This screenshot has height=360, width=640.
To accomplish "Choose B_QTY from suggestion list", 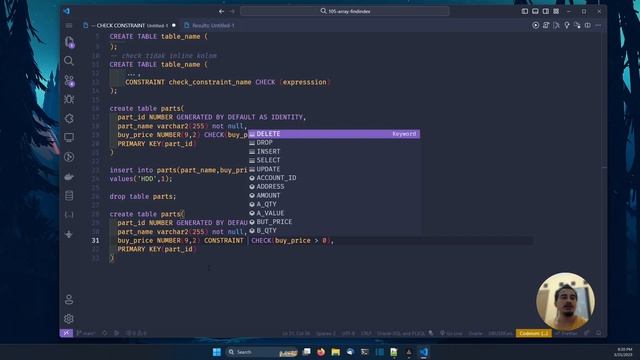I will pos(334,231).
